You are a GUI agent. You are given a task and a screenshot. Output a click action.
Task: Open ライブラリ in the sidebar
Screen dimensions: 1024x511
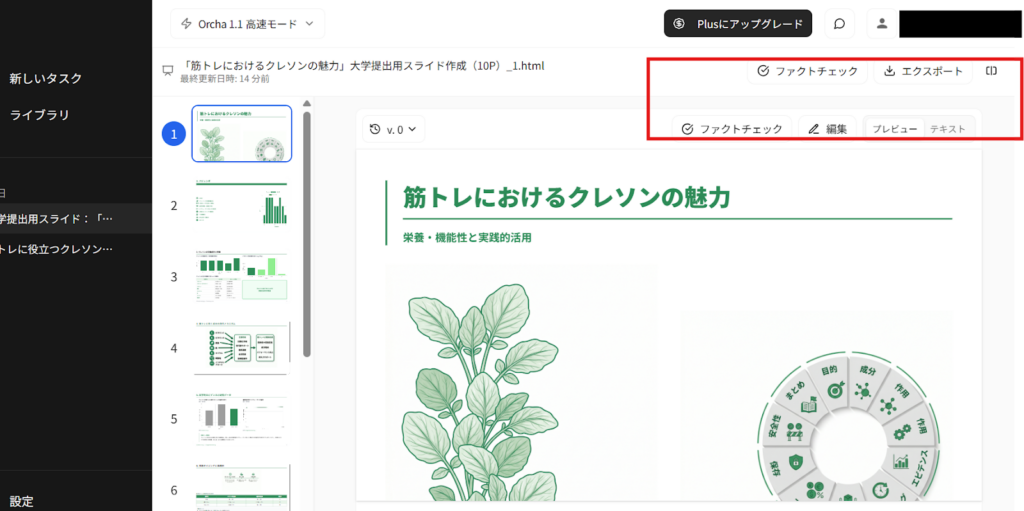click(x=40, y=115)
